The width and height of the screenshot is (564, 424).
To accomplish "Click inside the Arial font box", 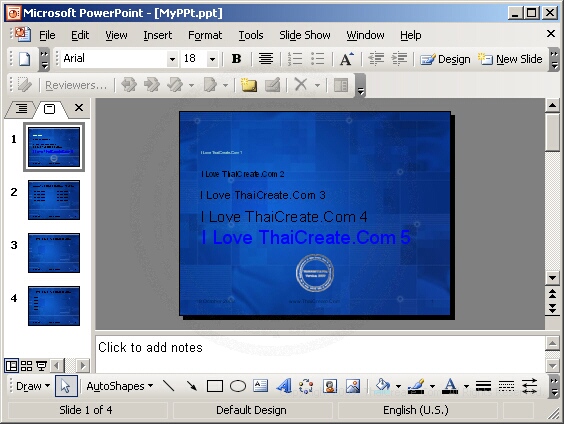I will [114, 59].
